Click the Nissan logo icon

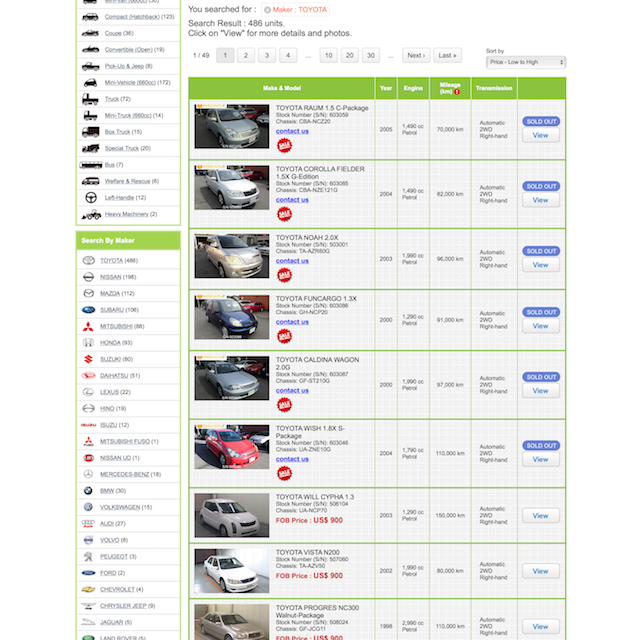[x=89, y=277]
